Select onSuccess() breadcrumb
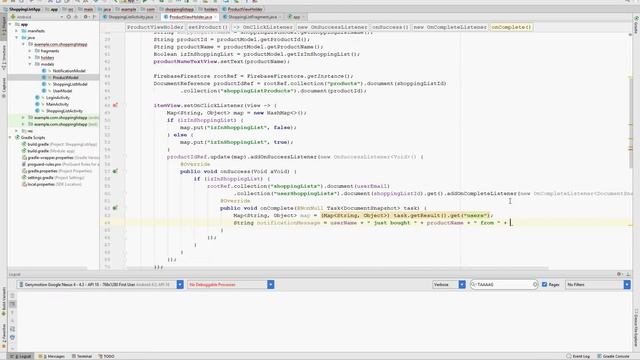Viewport: 640px width, 360px height. point(390,27)
